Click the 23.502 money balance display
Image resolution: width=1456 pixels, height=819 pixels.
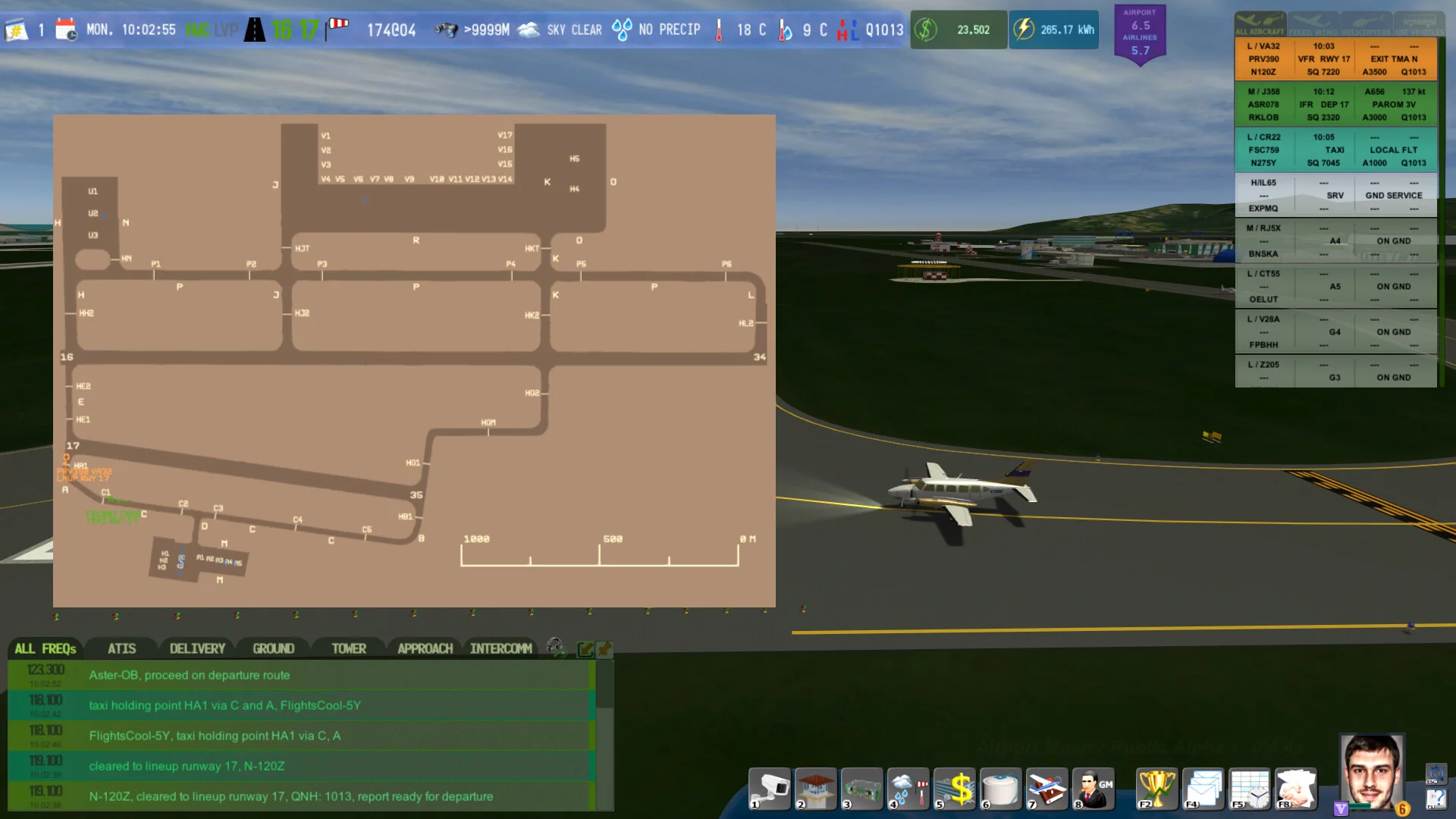pos(959,30)
